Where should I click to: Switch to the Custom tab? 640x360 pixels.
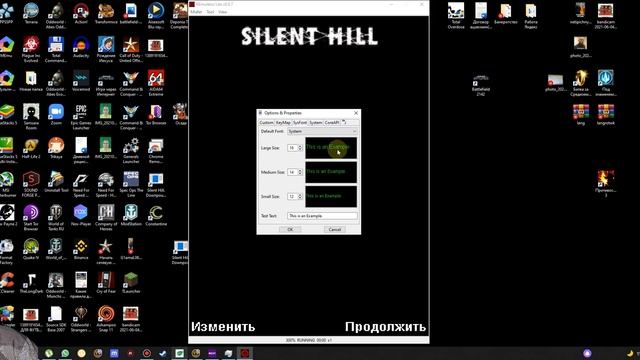[x=266, y=122]
